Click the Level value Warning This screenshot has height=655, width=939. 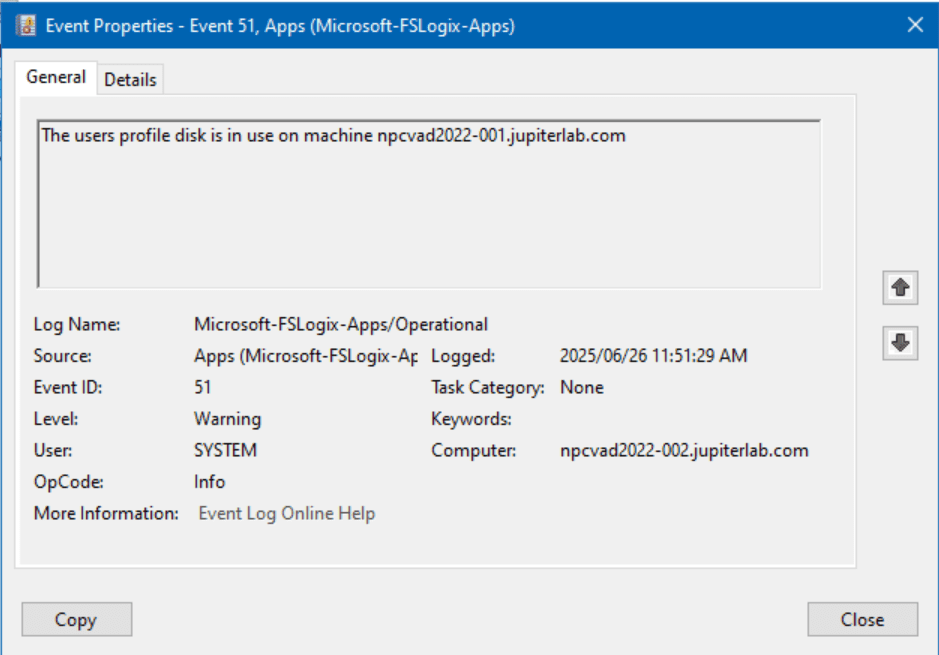coord(227,419)
